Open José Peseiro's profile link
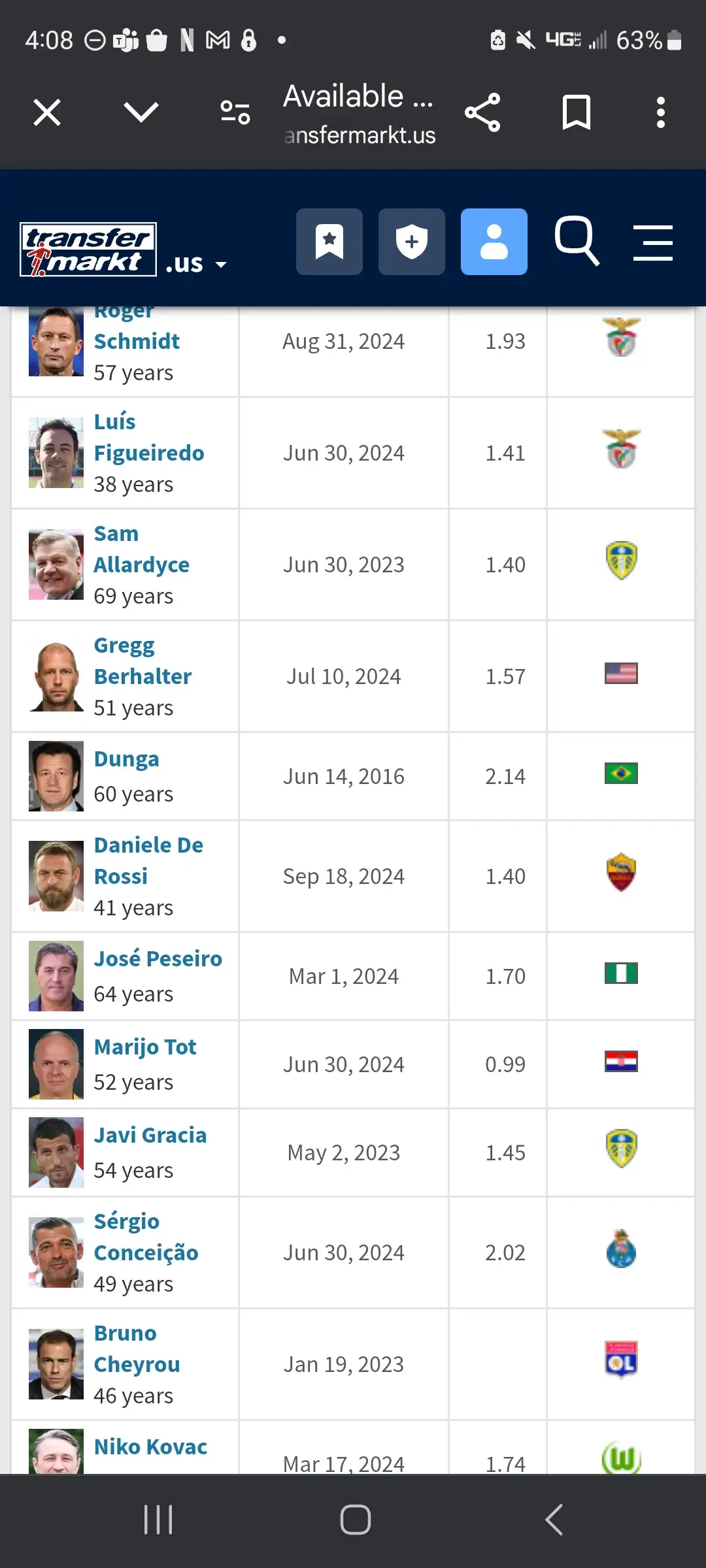This screenshot has height=1568, width=706. pyautogui.click(x=158, y=958)
